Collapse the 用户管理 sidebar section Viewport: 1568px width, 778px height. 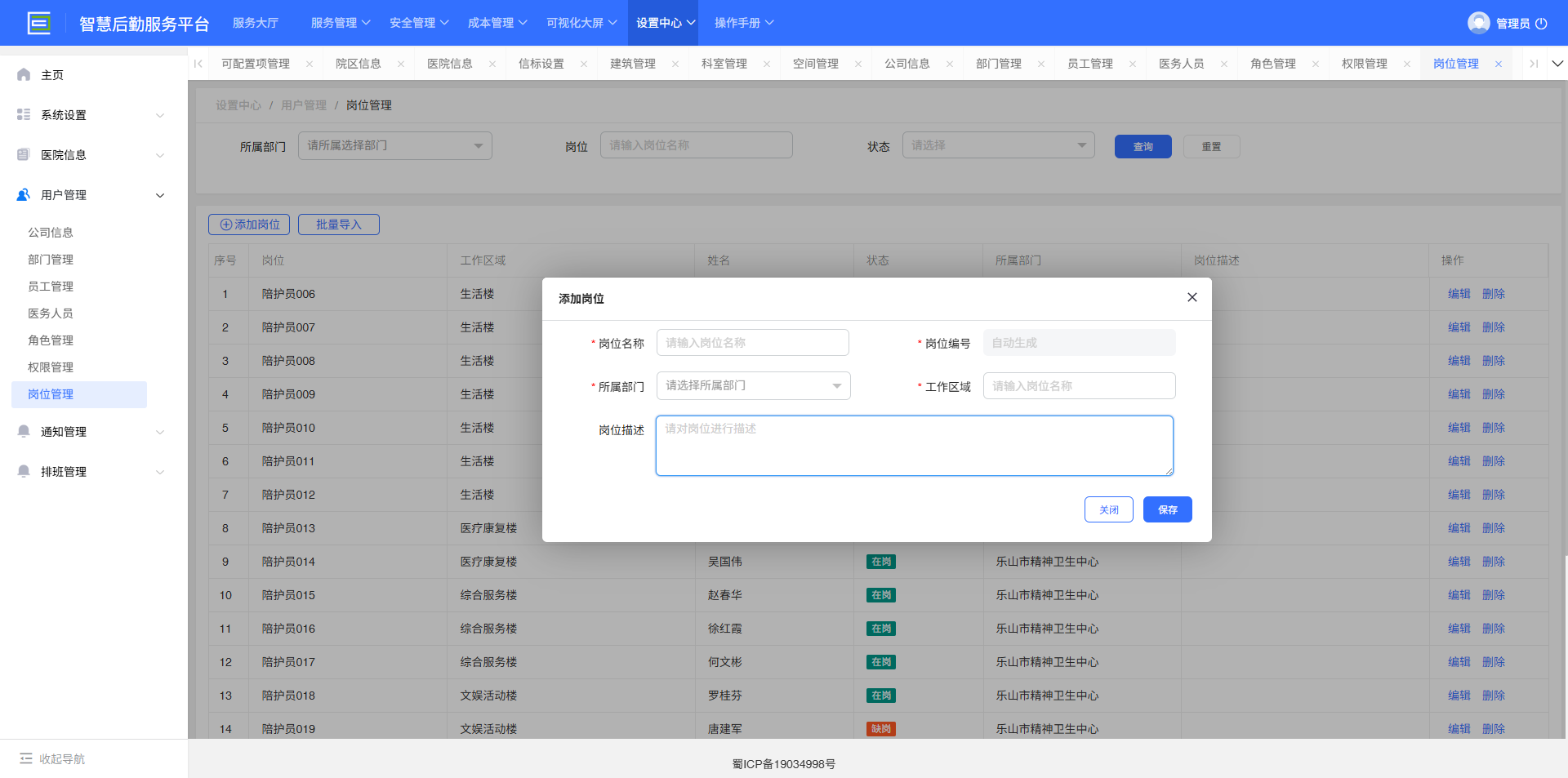tap(160, 195)
